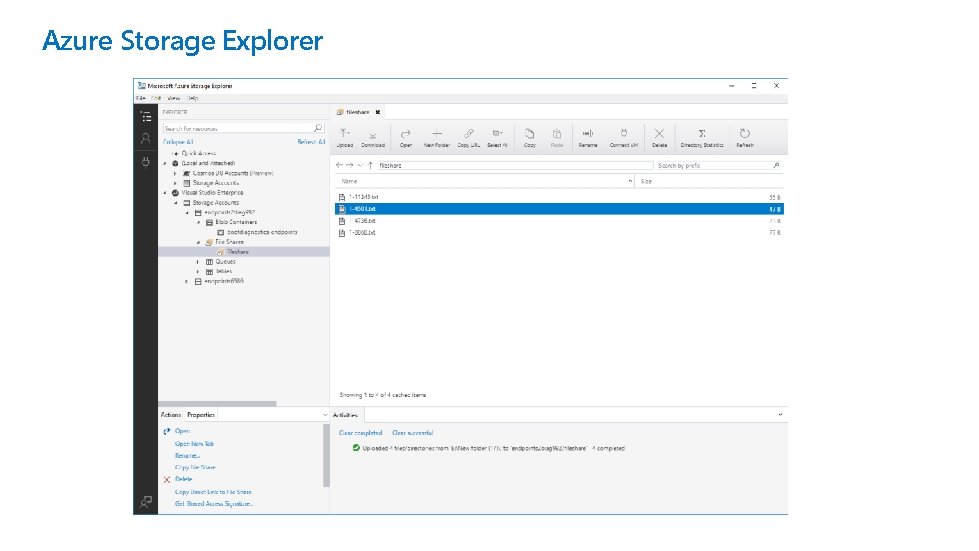
Task: Click the Download toolbar button
Action: click(373, 138)
